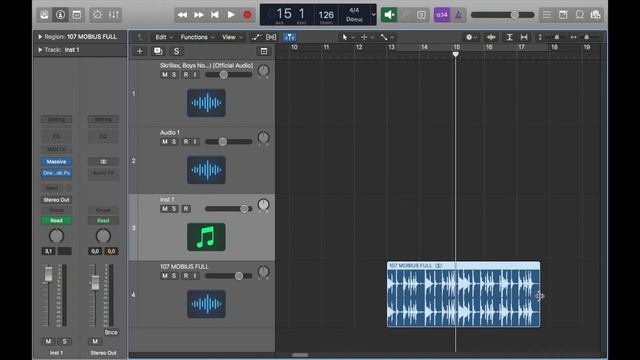
Task: Open the Pointer tool menu
Action: [x=347, y=37]
